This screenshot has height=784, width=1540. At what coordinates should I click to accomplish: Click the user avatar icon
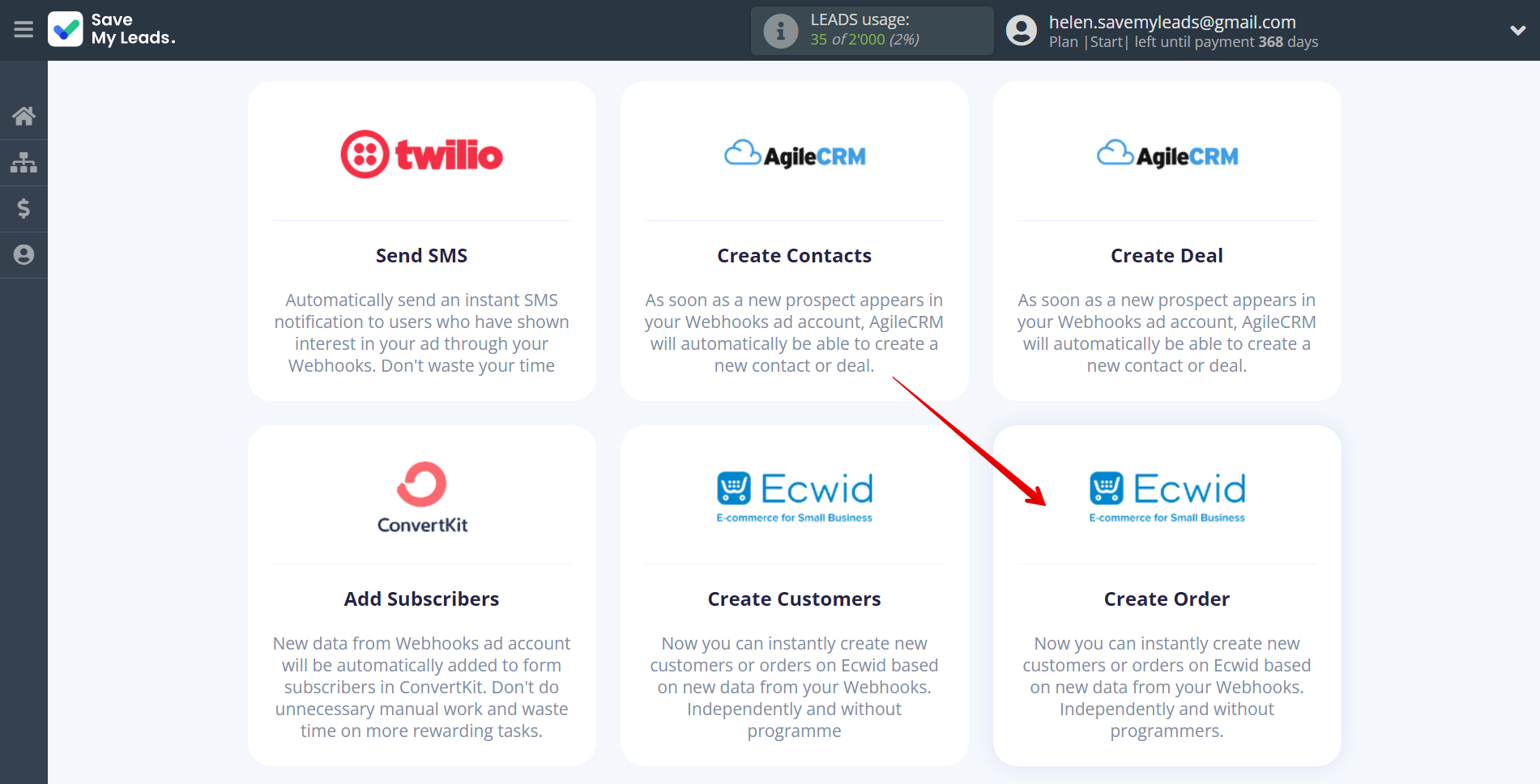coord(1022,31)
